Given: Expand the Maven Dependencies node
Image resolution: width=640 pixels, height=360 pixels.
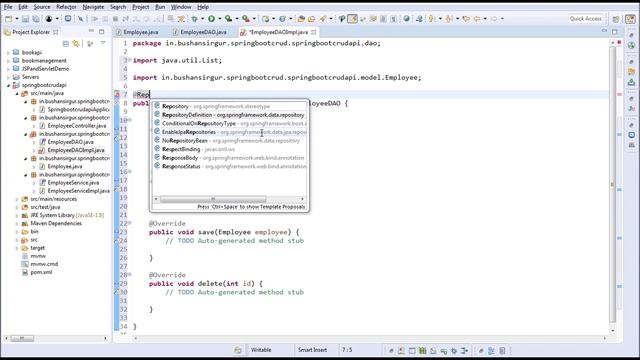Looking at the screenshot, I should click(17, 224).
